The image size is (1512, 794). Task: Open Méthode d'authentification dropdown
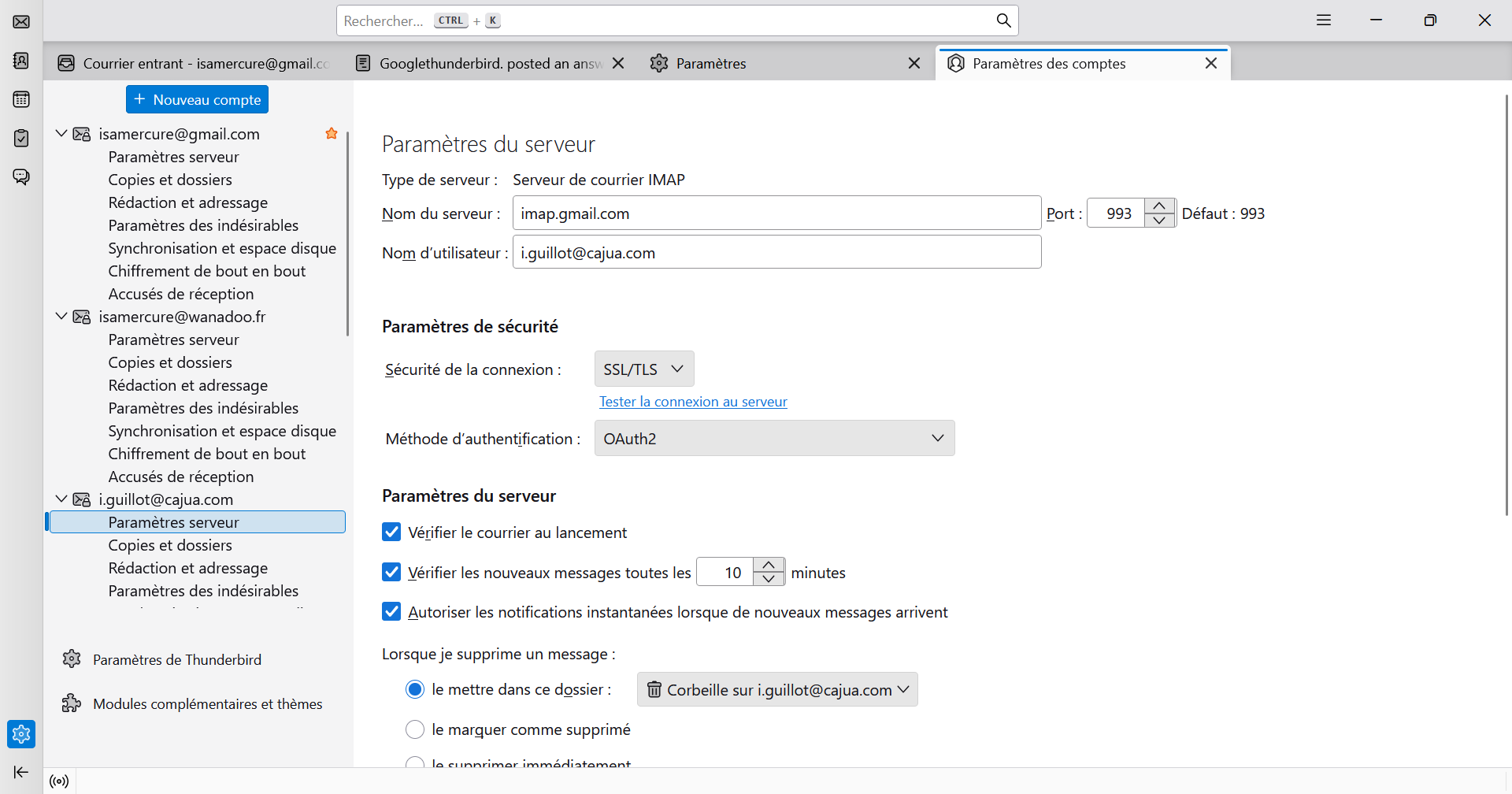pos(774,438)
